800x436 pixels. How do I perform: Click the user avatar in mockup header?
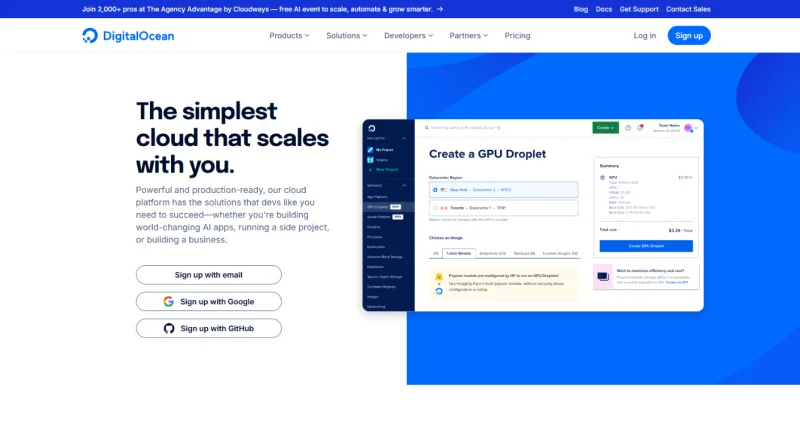(x=688, y=128)
